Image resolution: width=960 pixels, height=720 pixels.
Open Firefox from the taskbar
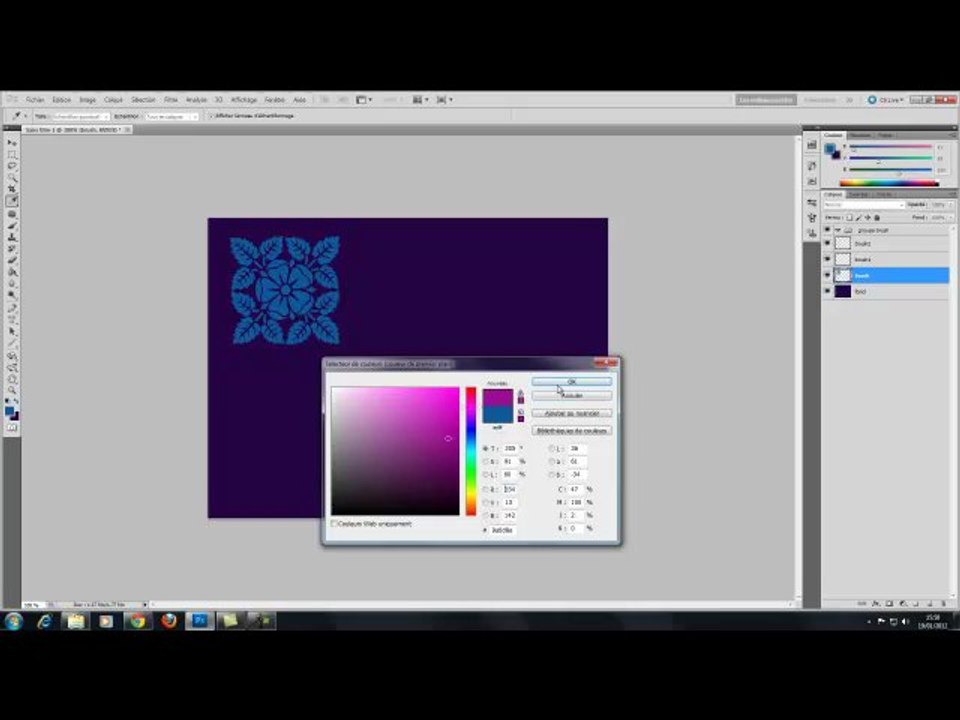169,621
